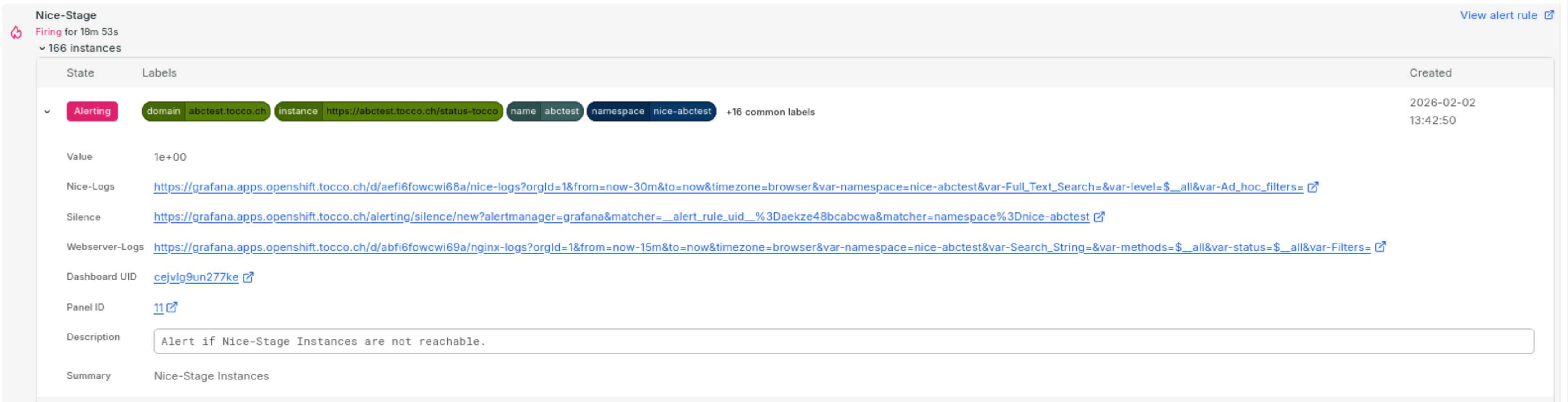Click the firing flame alert icon
Image resolution: width=1568 pixels, height=402 pixels.
coord(17,32)
